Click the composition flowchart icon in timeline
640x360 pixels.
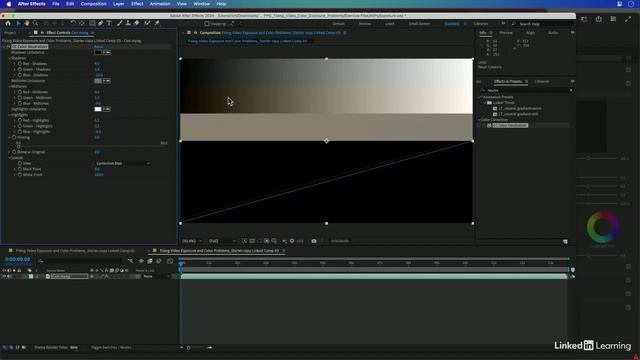130,261
